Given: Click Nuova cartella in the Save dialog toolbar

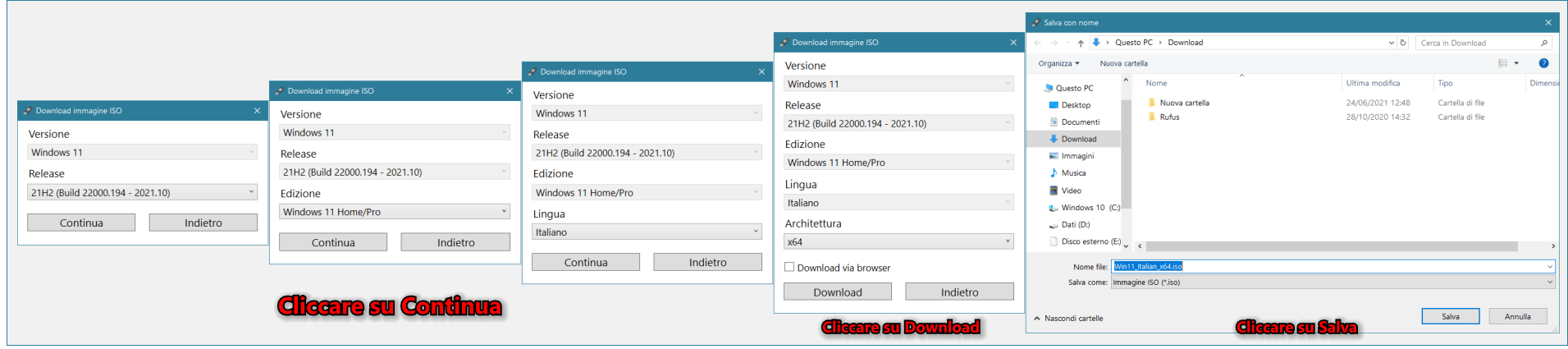Looking at the screenshot, I should tap(1124, 63).
